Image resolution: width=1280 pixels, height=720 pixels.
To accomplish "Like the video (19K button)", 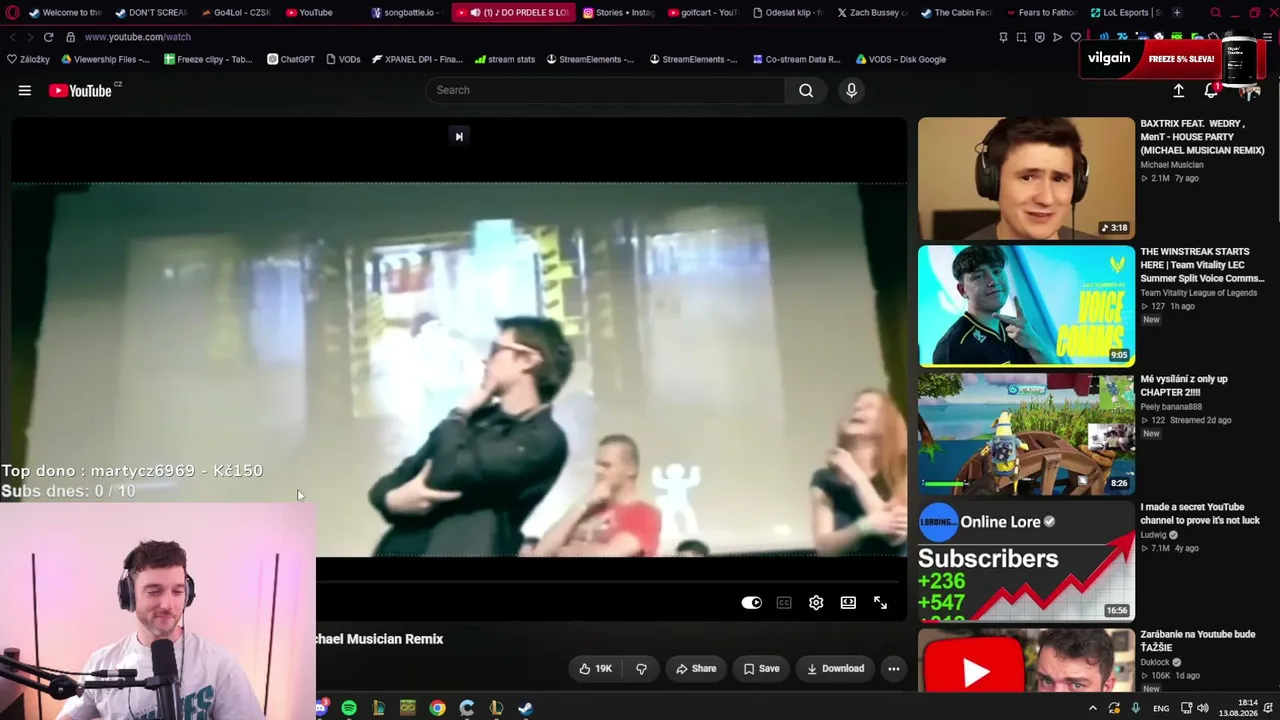I will pyautogui.click(x=595, y=669).
